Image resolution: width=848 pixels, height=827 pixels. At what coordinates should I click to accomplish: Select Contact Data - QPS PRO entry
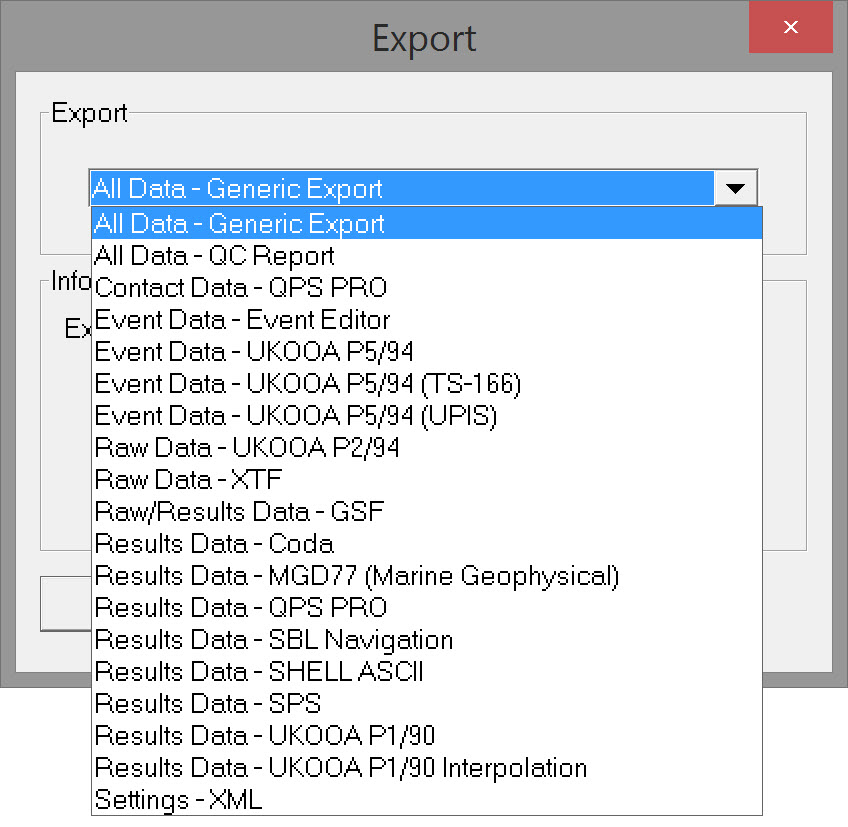pyautogui.click(x=241, y=288)
